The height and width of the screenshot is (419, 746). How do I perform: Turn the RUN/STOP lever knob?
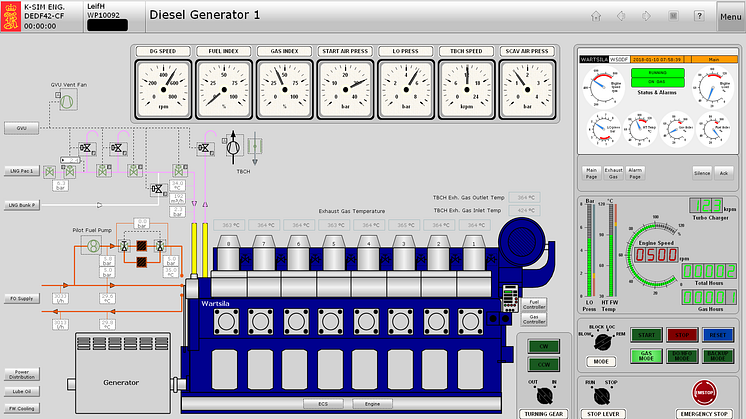pos(602,395)
